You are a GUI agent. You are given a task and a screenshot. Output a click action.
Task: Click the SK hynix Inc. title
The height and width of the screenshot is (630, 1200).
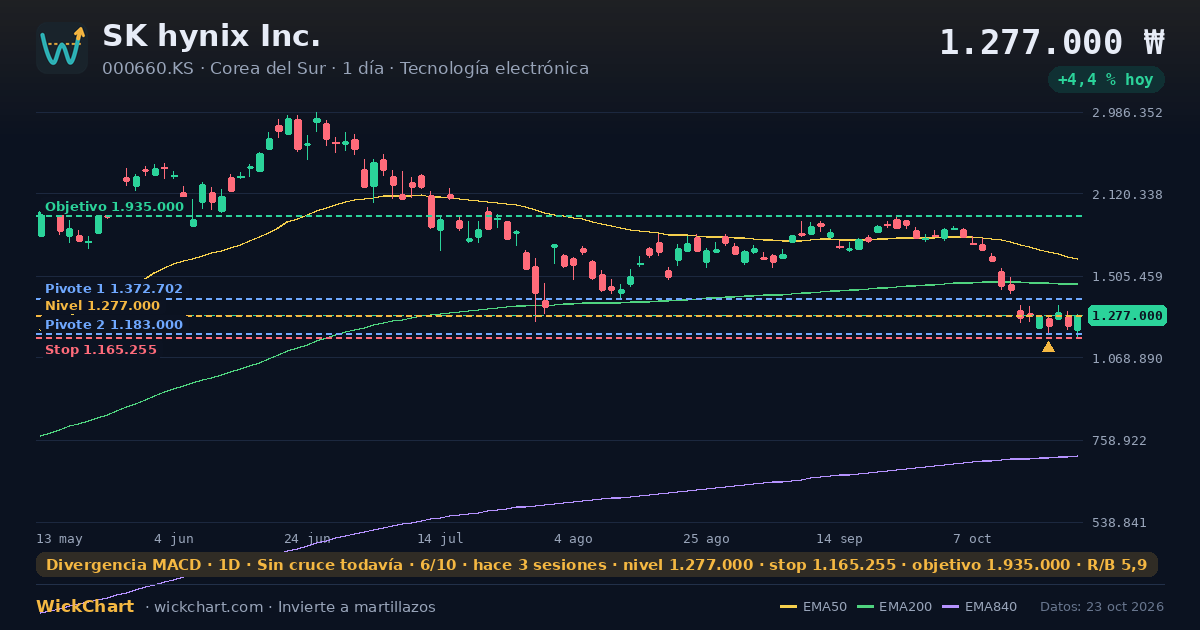pyautogui.click(x=212, y=37)
